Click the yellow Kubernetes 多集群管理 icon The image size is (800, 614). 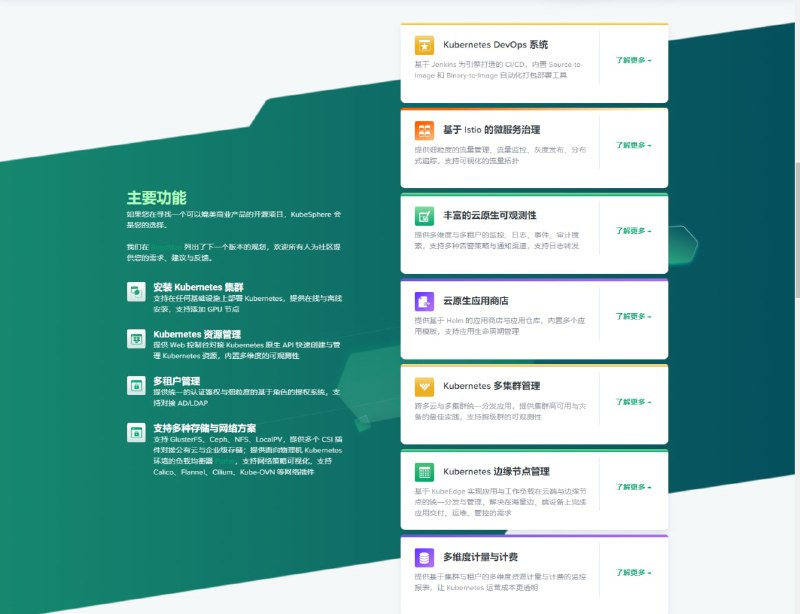tap(424, 386)
